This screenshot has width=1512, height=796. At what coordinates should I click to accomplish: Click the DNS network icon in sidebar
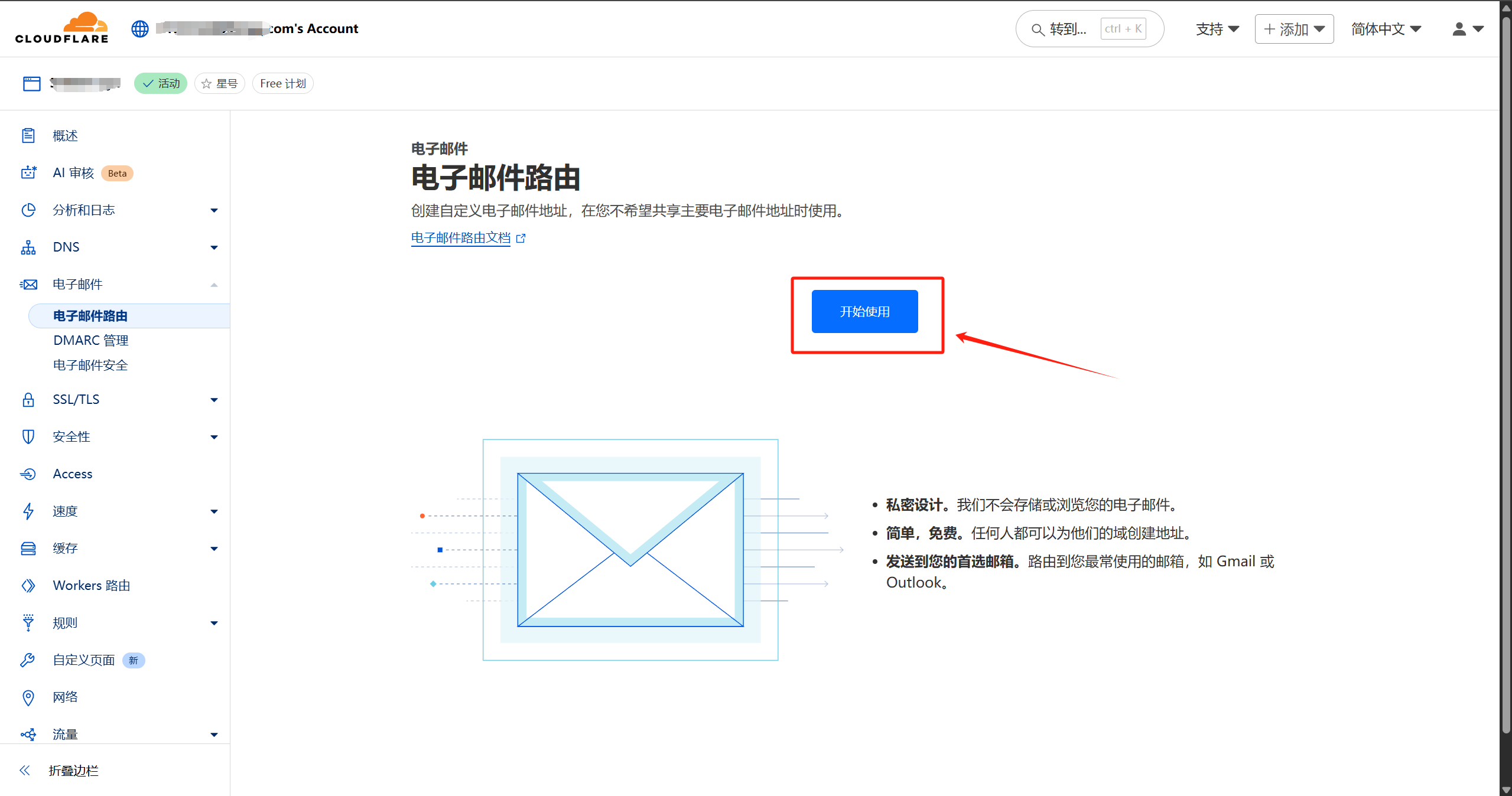click(x=28, y=247)
